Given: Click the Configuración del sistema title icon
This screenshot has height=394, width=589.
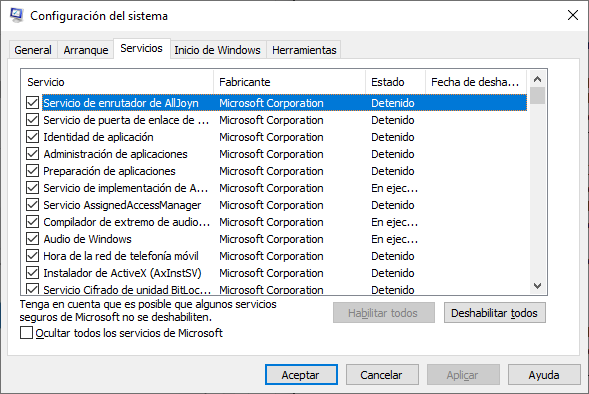Looking at the screenshot, I should (17, 15).
